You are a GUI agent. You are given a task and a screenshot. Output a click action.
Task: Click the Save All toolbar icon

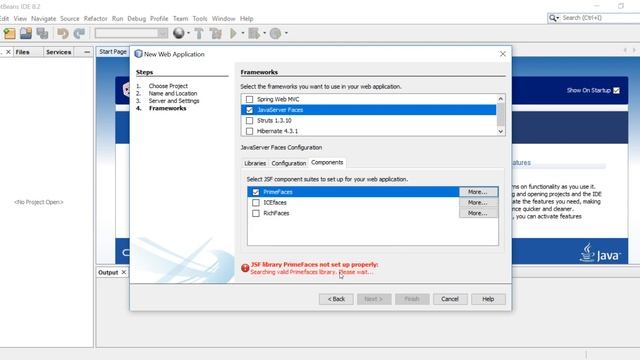coord(42,33)
